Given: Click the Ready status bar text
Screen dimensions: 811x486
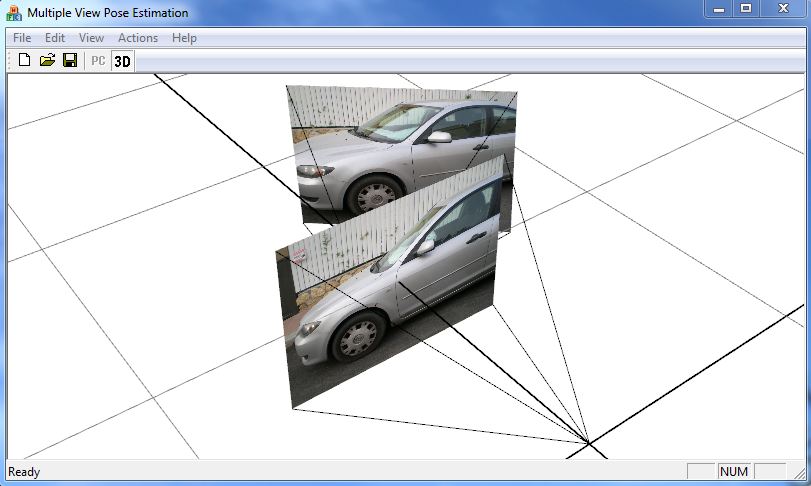Looking at the screenshot, I should pyautogui.click(x=24, y=472).
